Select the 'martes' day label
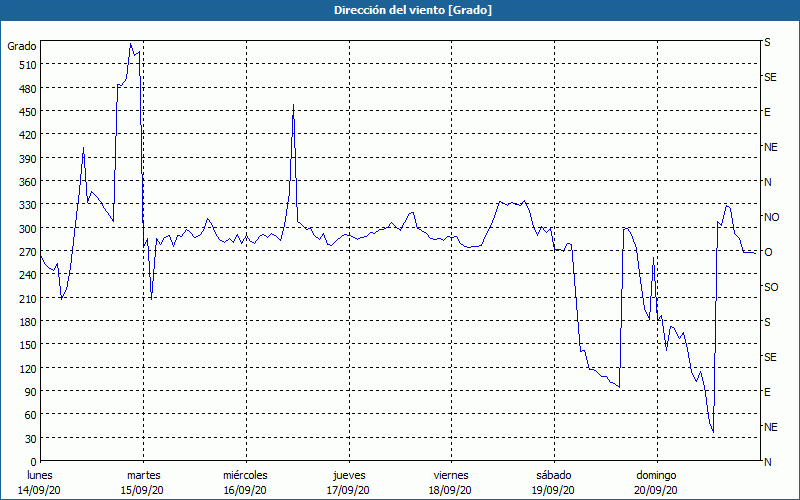 pos(144,476)
